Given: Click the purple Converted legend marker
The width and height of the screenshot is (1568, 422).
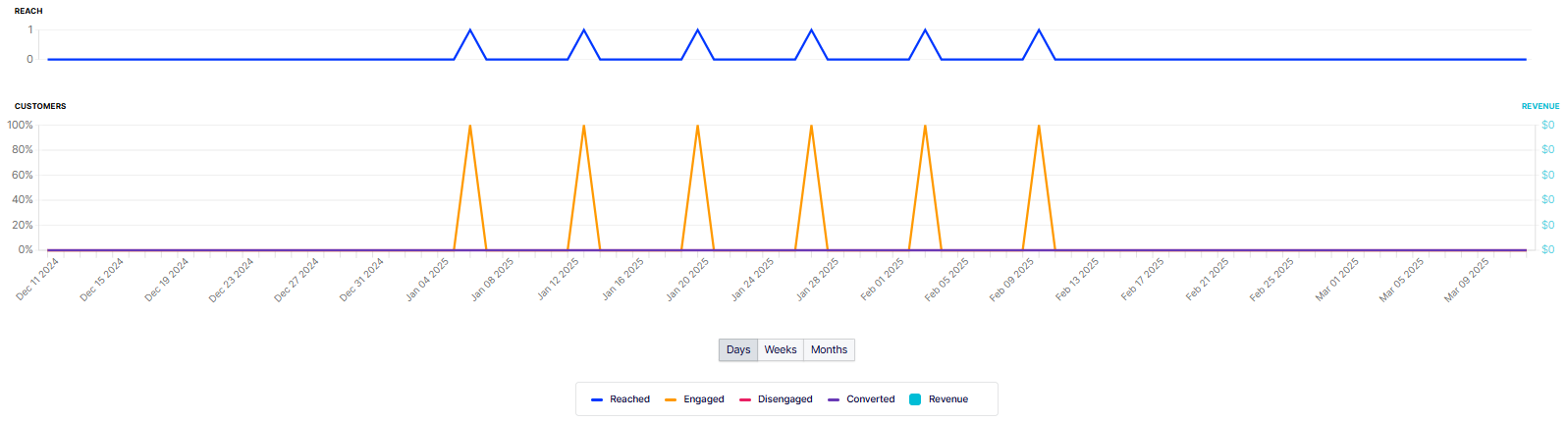Looking at the screenshot, I should (x=834, y=399).
